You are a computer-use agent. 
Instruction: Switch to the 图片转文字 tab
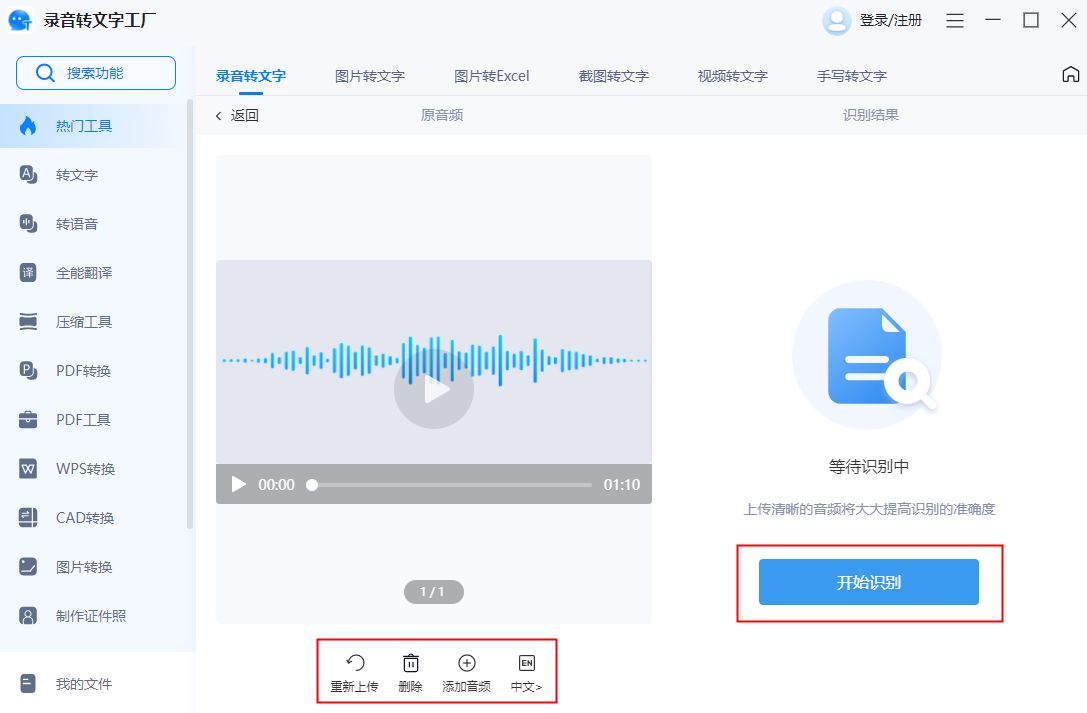(x=369, y=75)
